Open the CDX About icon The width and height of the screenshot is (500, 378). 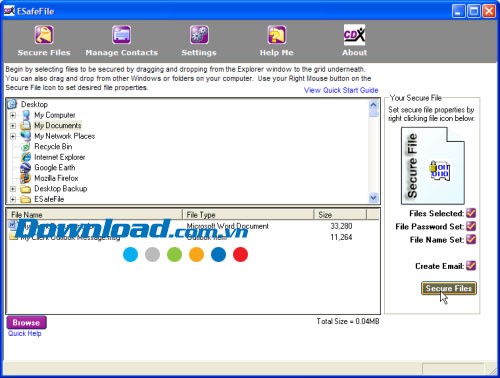(354, 35)
